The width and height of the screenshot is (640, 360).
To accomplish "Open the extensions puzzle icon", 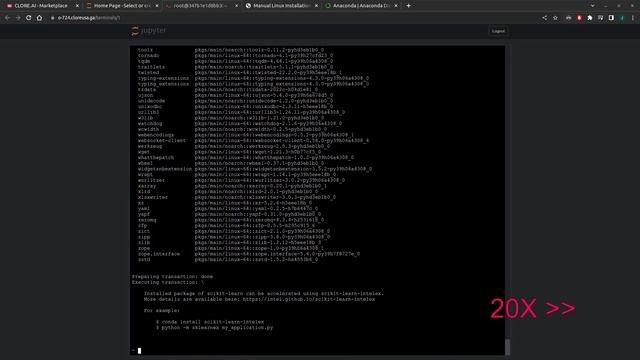I will (x=590, y=18).
